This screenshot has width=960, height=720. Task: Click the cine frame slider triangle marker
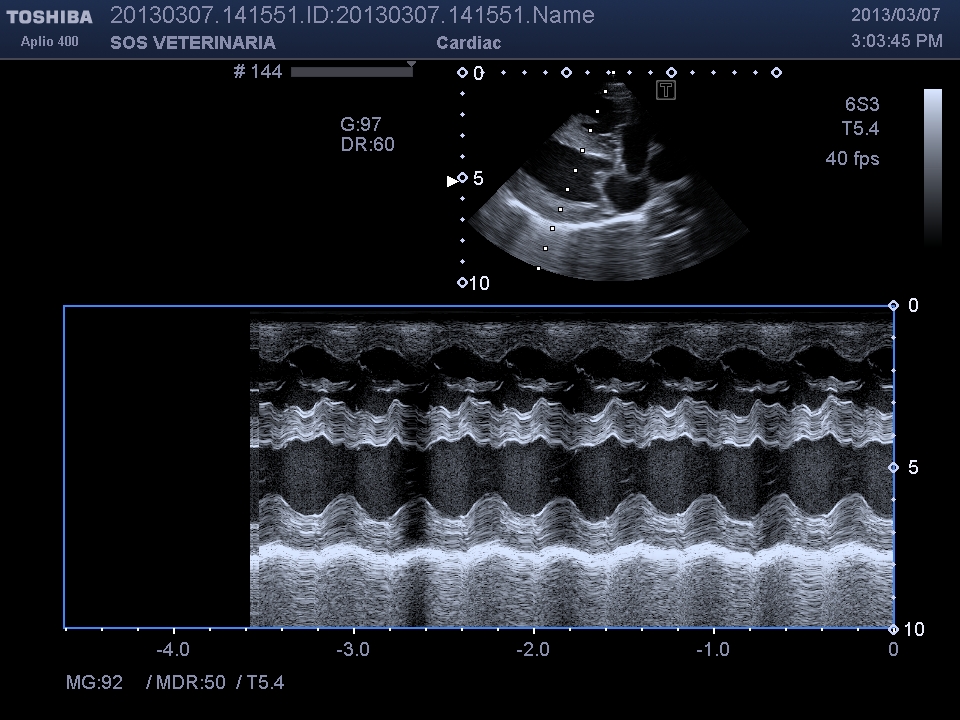click(x=410, y=64)
